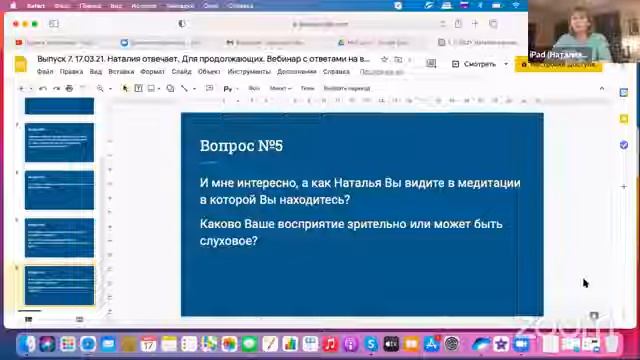Click the Фон background button

tap(254, 88)
